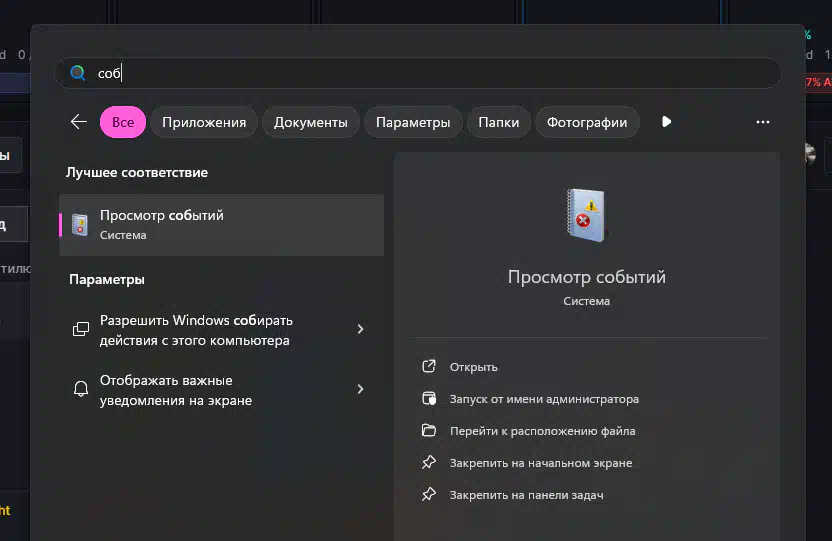
Task: Choose 'Открыть' action
Action: [x=473, y=367]
